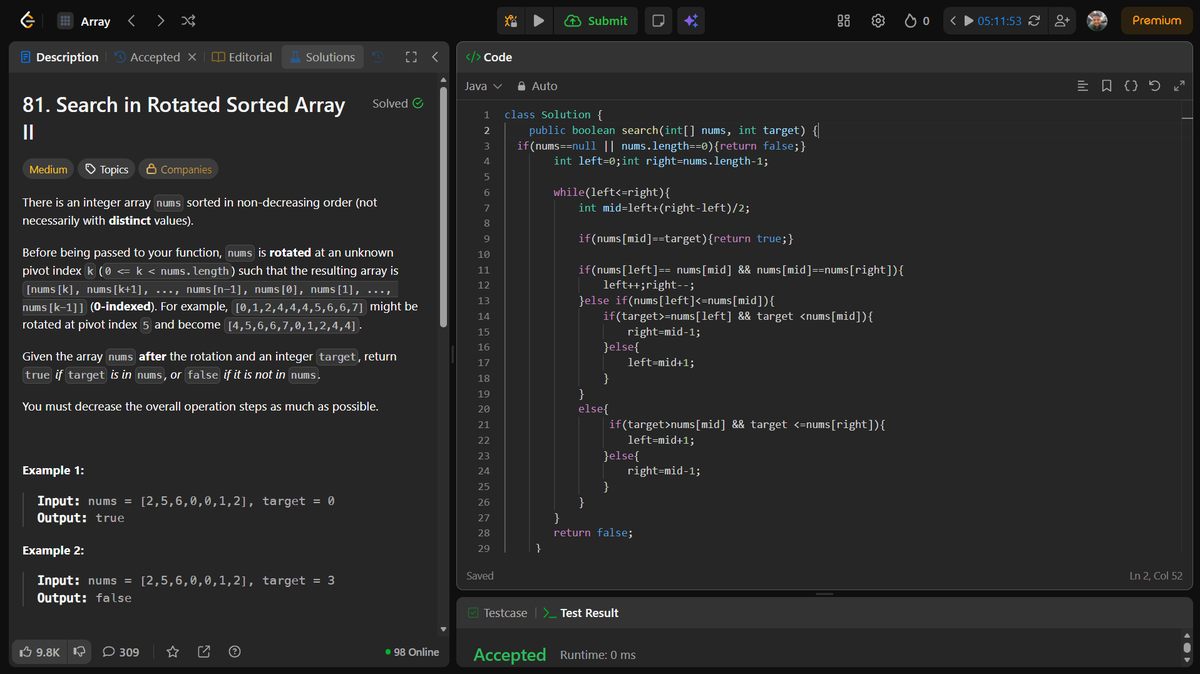Click the streak flame counter
The width and height of the screenshot is (1200, 674).
tap(917, 21)
